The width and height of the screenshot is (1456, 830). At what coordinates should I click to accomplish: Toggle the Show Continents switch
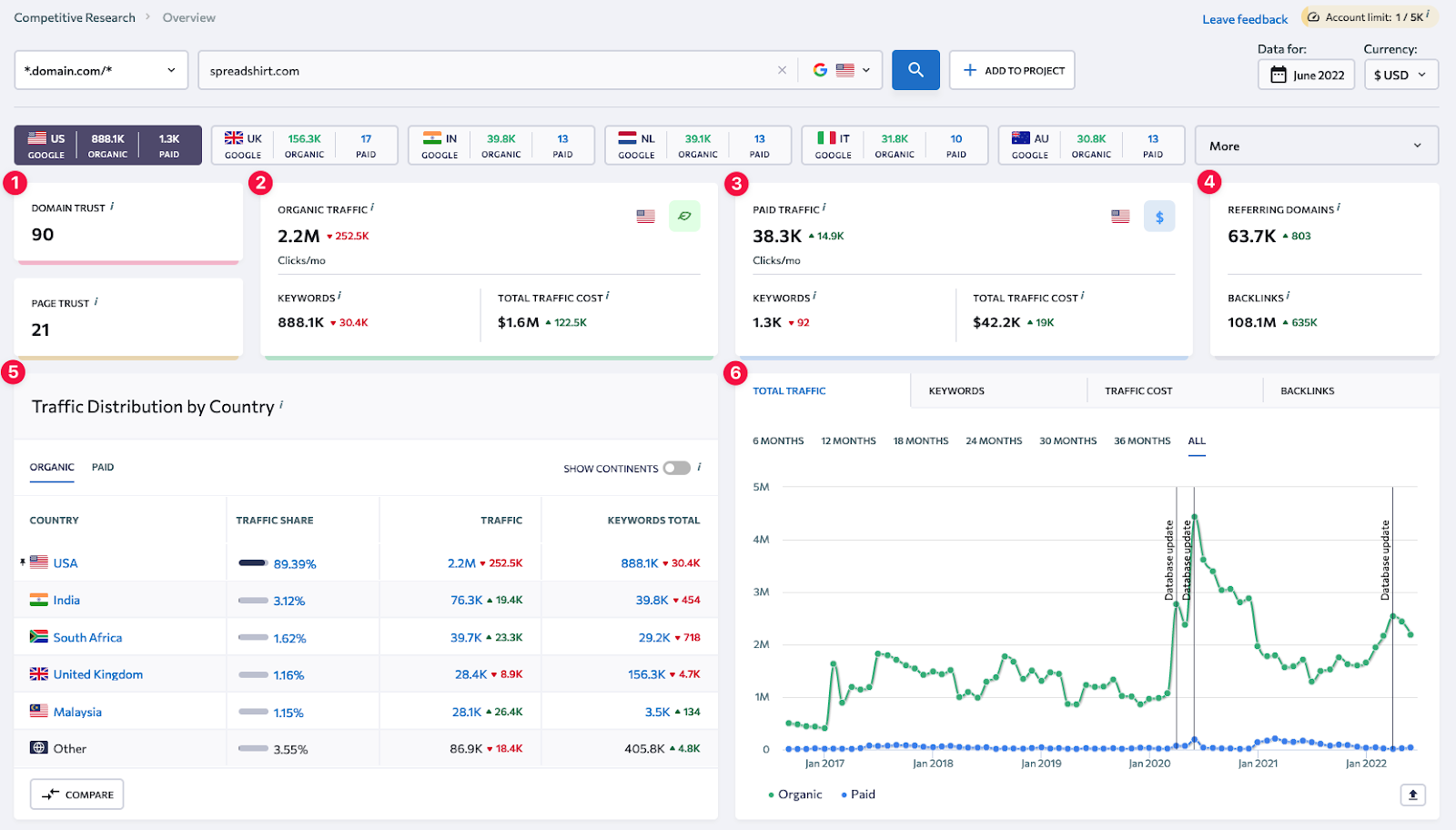[x=676, y=468]
